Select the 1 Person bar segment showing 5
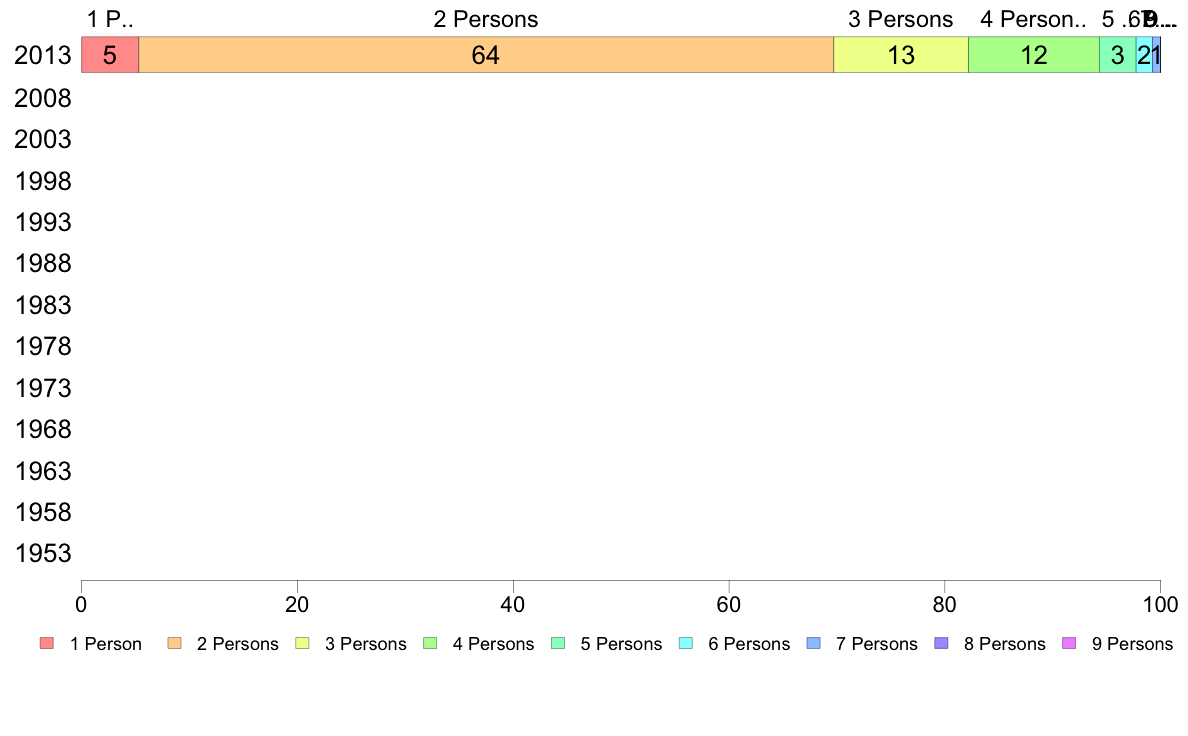Image resolution: width=1188 pixels, height=736 pixels. pyautogui.click(x=110, y=55)
